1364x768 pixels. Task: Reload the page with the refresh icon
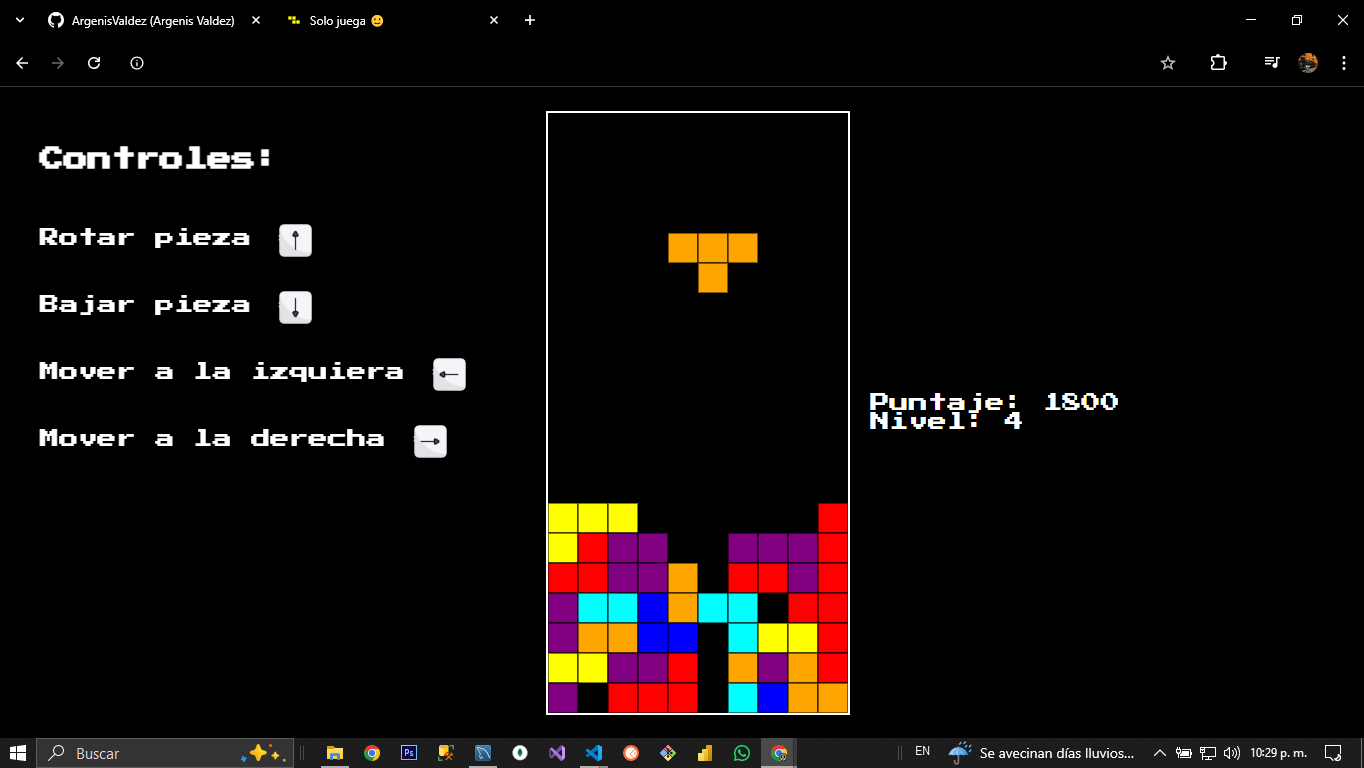click(x=94, y=63)
